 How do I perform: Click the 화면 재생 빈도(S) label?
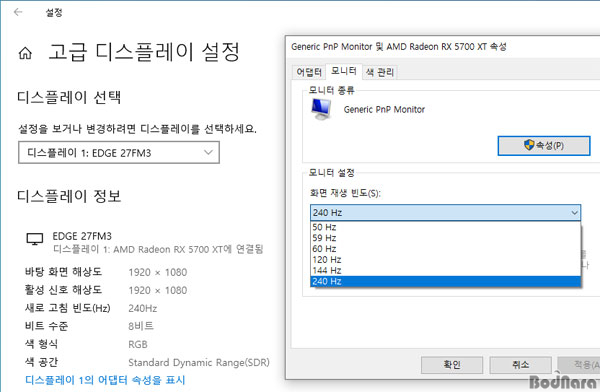(x=345, y=193)
